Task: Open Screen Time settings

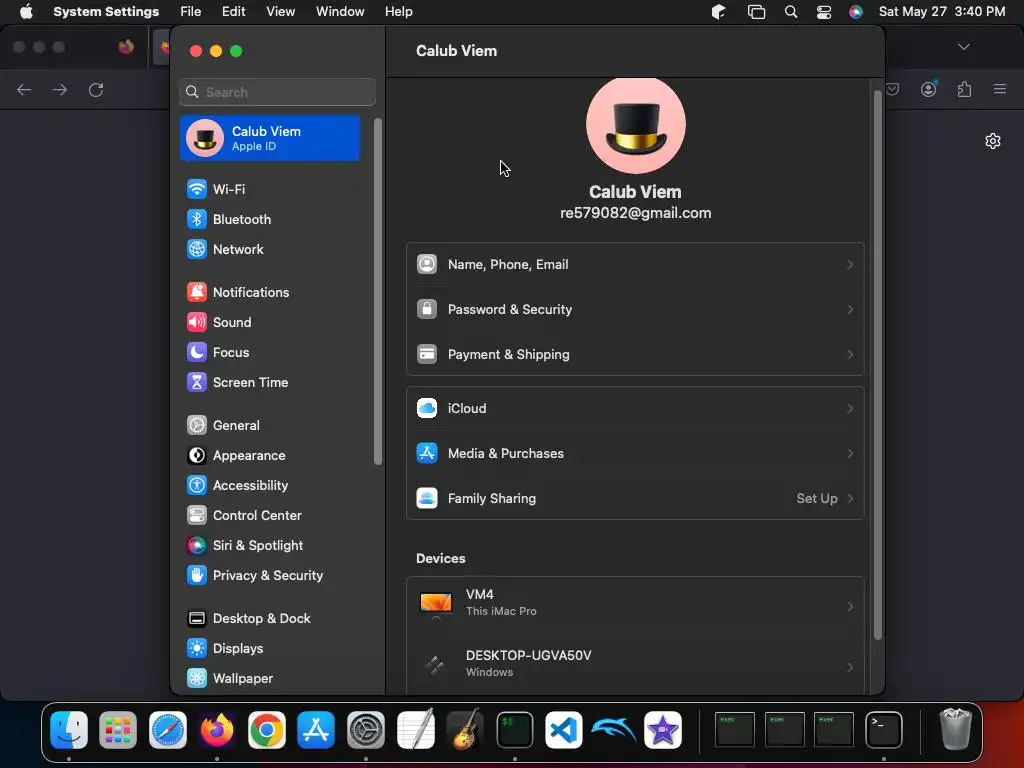Action: coord(270,383)
